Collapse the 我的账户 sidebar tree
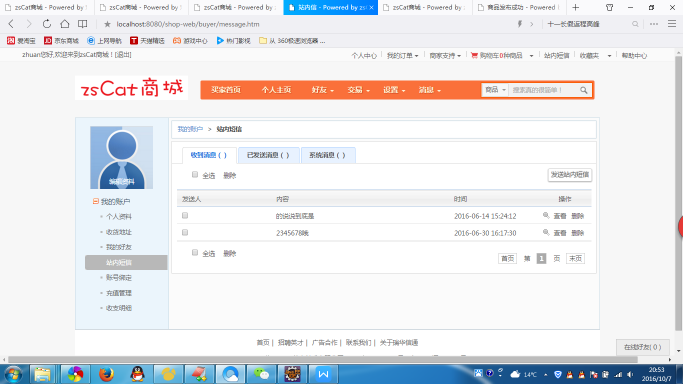The height and width of the screenshot is (384, 683). (95, 201)
